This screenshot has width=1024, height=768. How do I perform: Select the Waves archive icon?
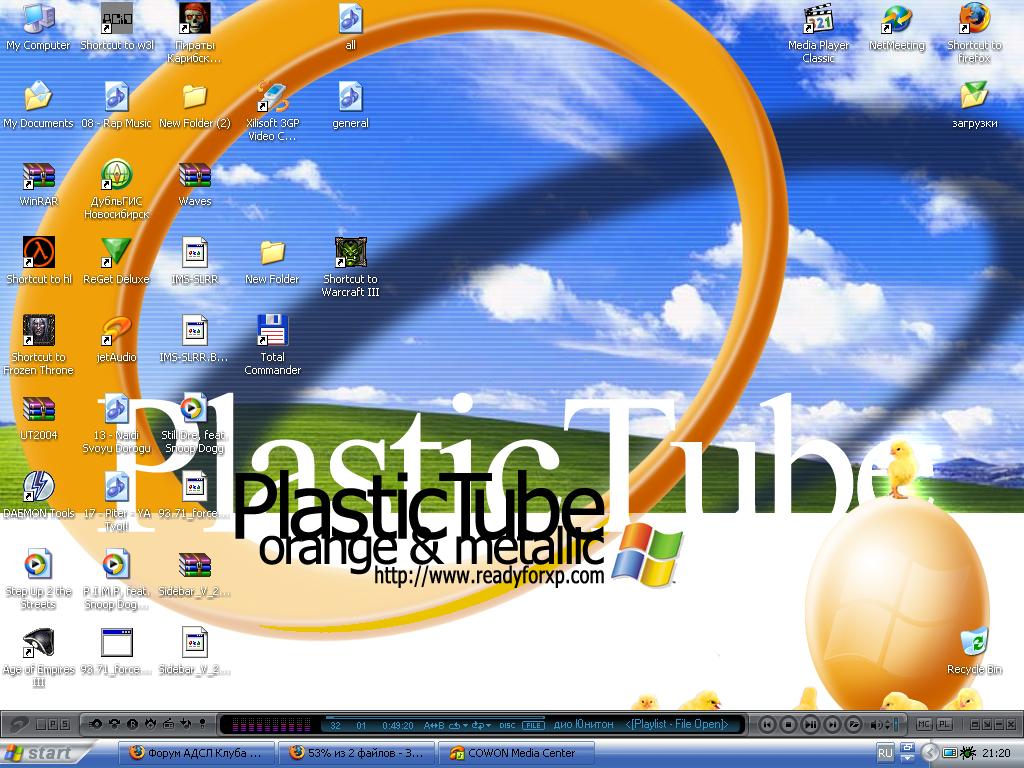click(195, 184)
